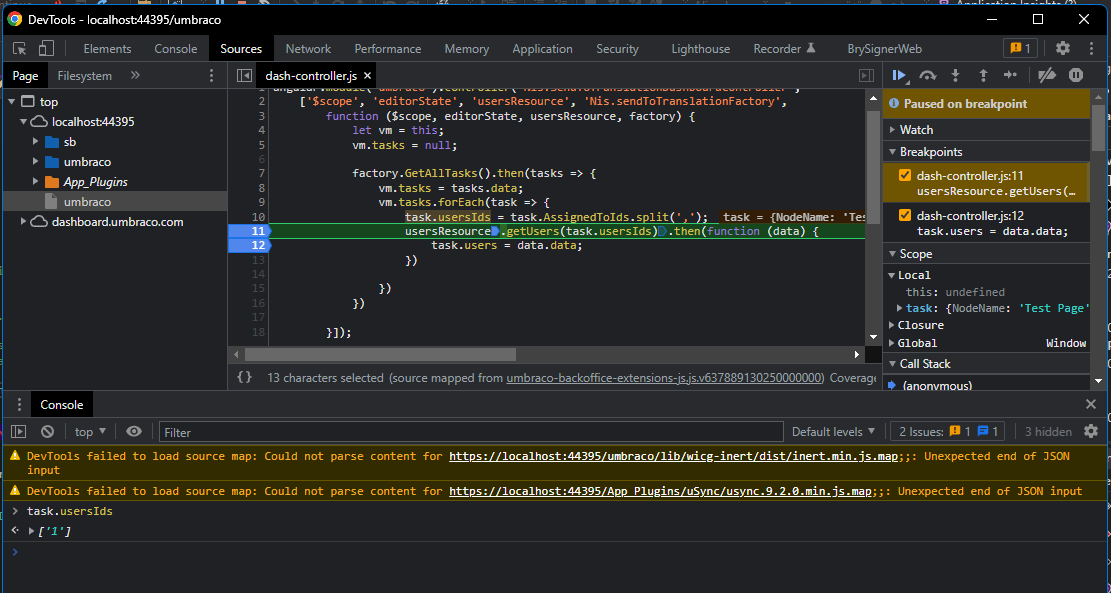Switch to the Network tab

(x=308, y=49)
